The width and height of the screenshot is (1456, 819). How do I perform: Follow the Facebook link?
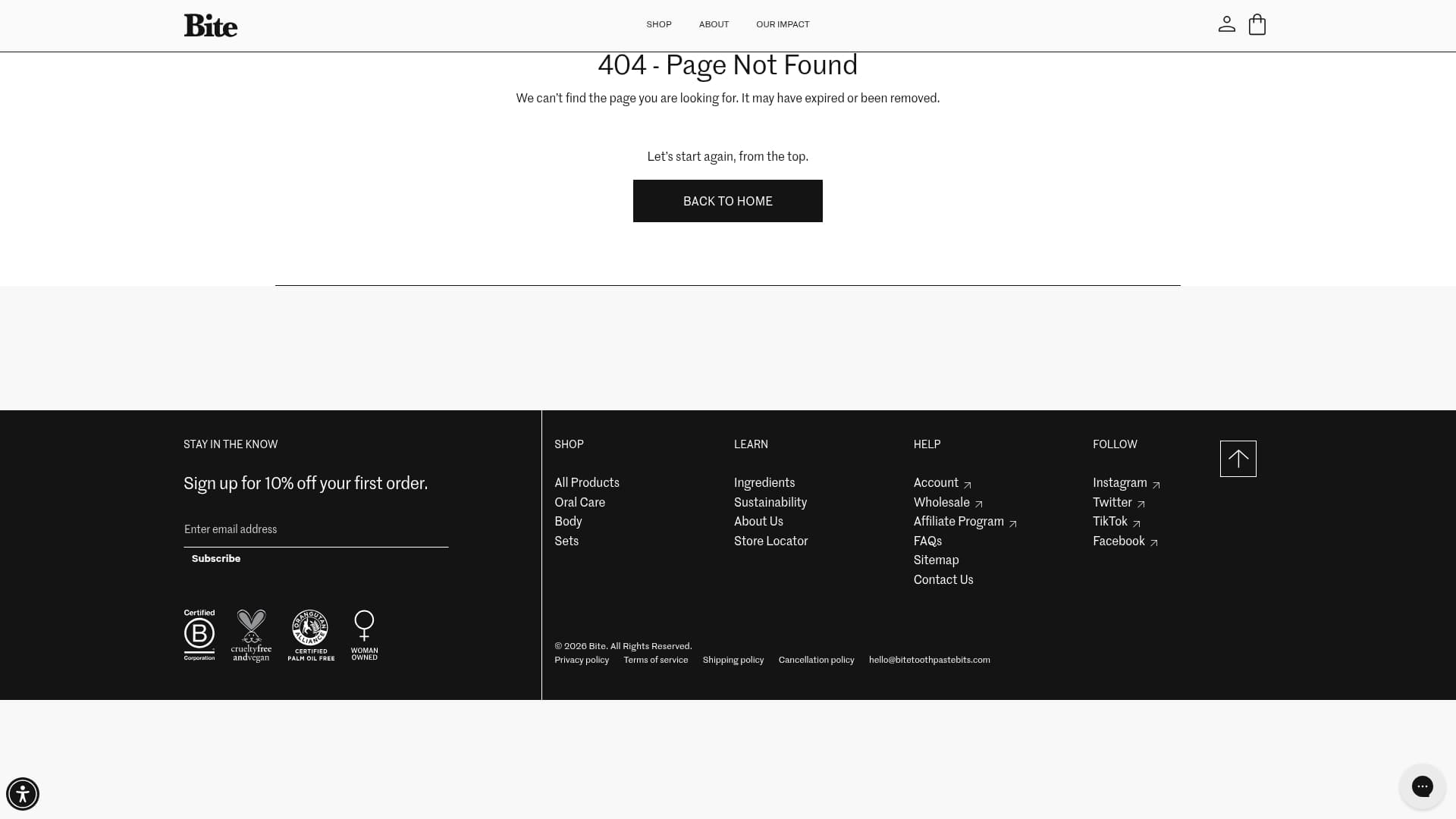coord(1125,541)
